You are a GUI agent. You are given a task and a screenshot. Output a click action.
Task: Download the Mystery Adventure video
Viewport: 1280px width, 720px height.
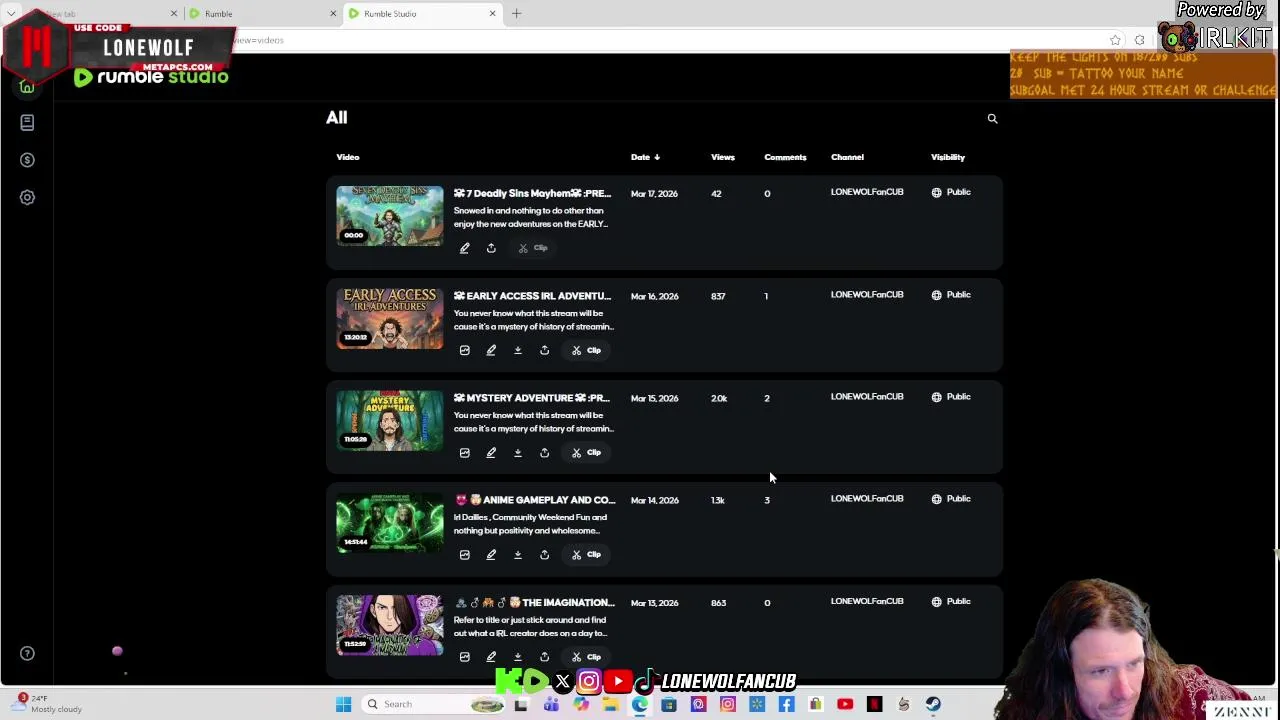[x=518, y=452]
